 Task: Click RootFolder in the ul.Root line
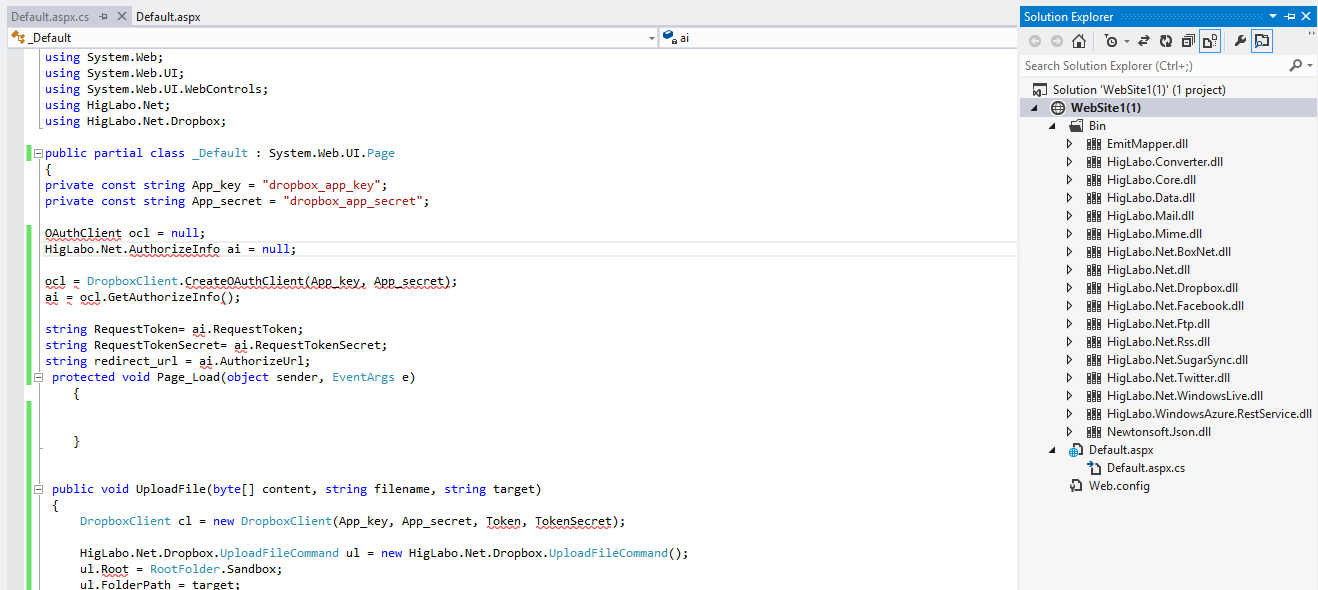[186, 569]
